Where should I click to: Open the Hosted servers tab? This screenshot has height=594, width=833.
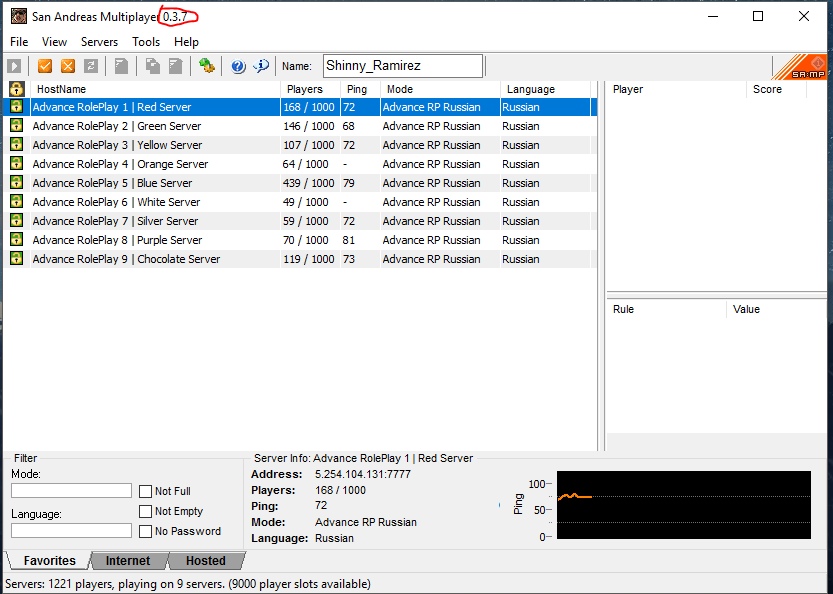[x=205, y=561]
